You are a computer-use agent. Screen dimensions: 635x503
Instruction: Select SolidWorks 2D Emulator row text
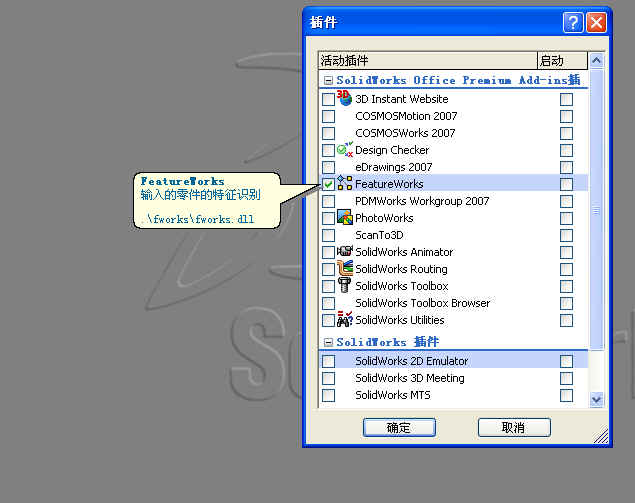411,361
